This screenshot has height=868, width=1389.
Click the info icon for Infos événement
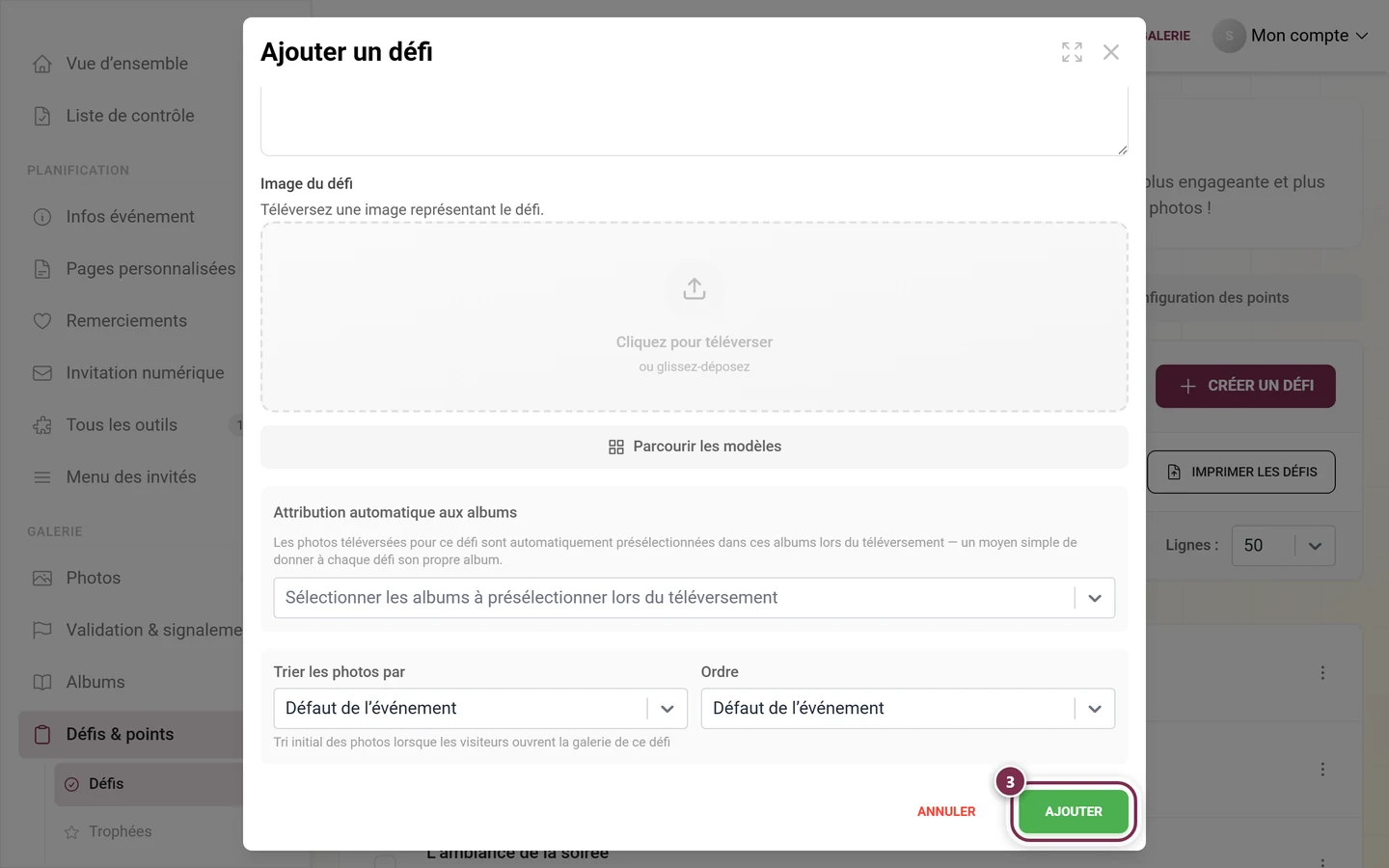42,217
